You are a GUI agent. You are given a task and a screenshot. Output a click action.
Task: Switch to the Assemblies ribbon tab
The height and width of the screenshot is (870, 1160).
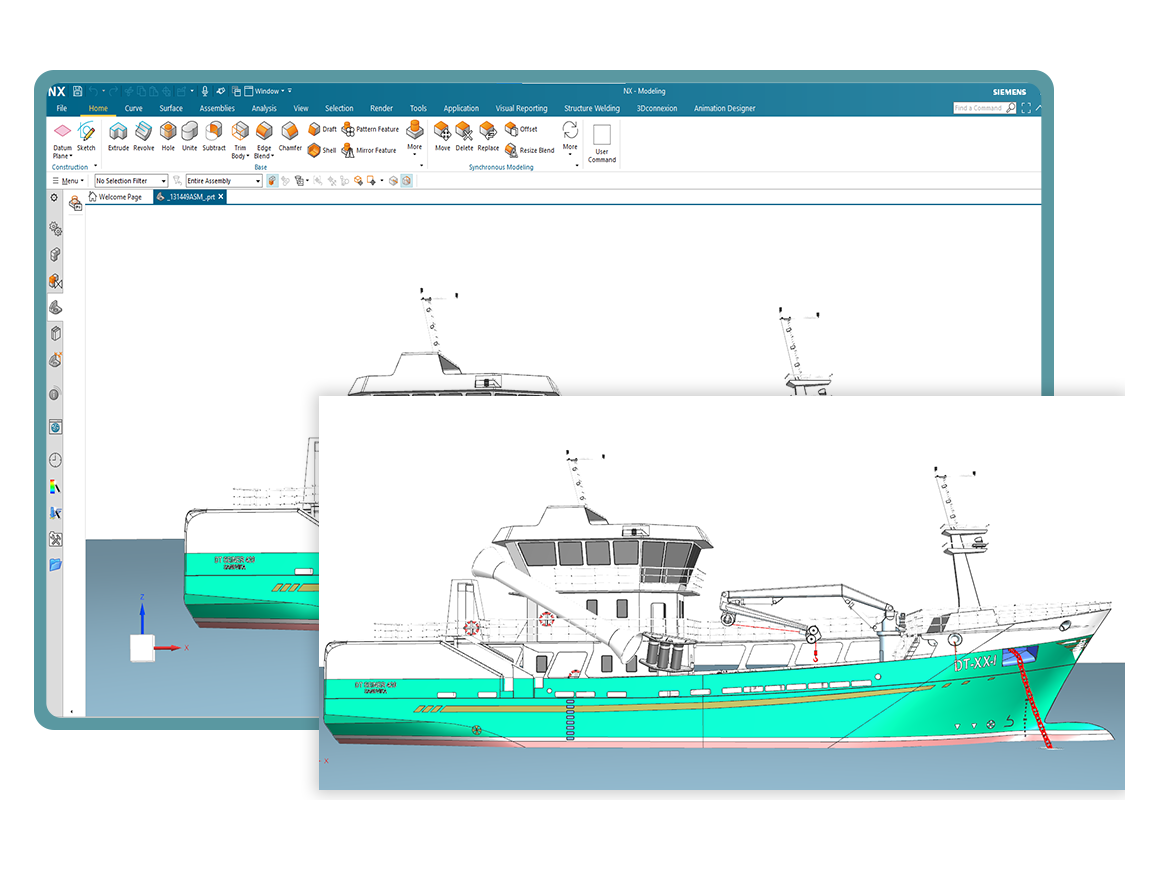[218, 108]
